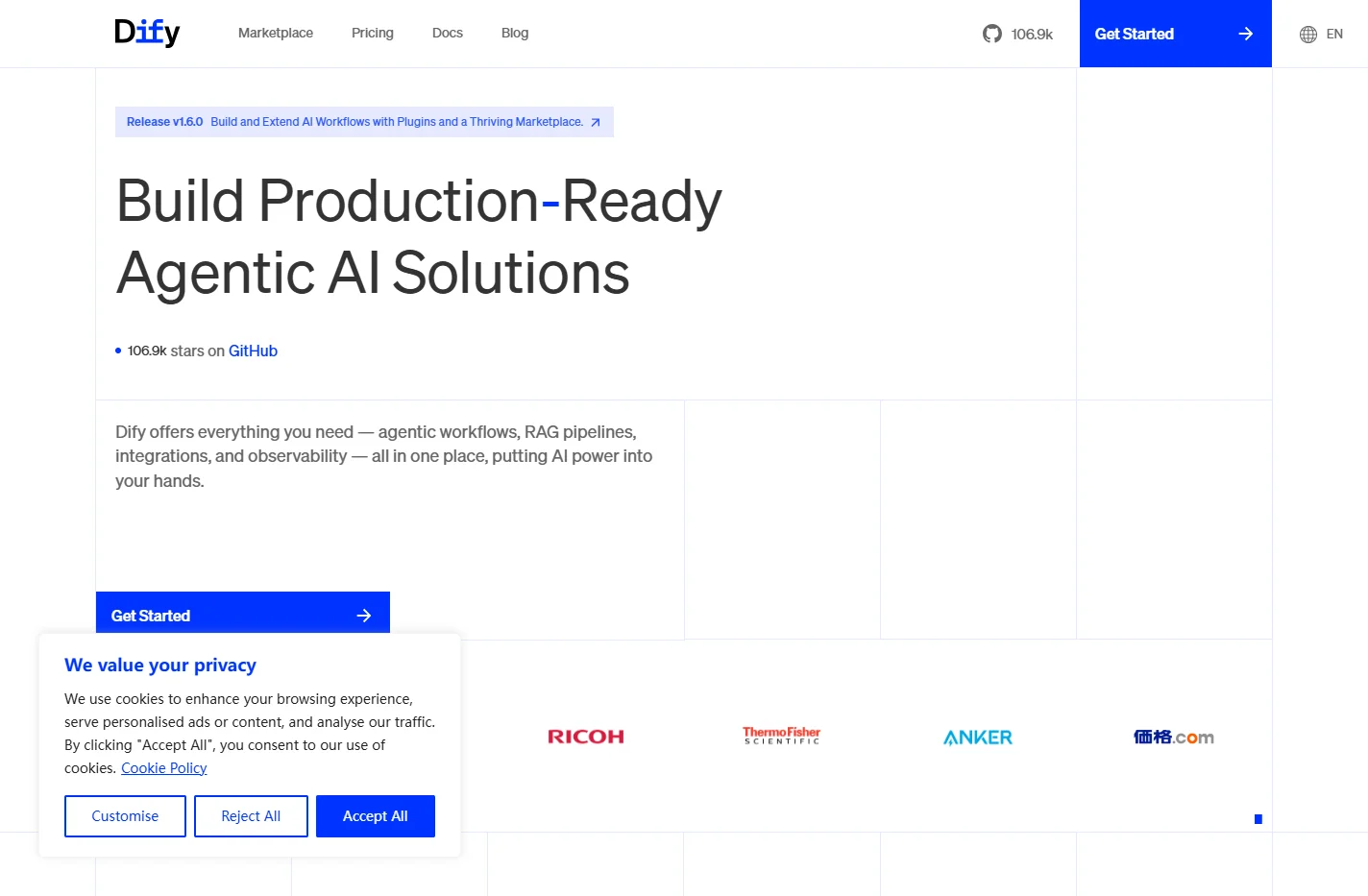Click the release banner external arrow icon

[596, 122]
